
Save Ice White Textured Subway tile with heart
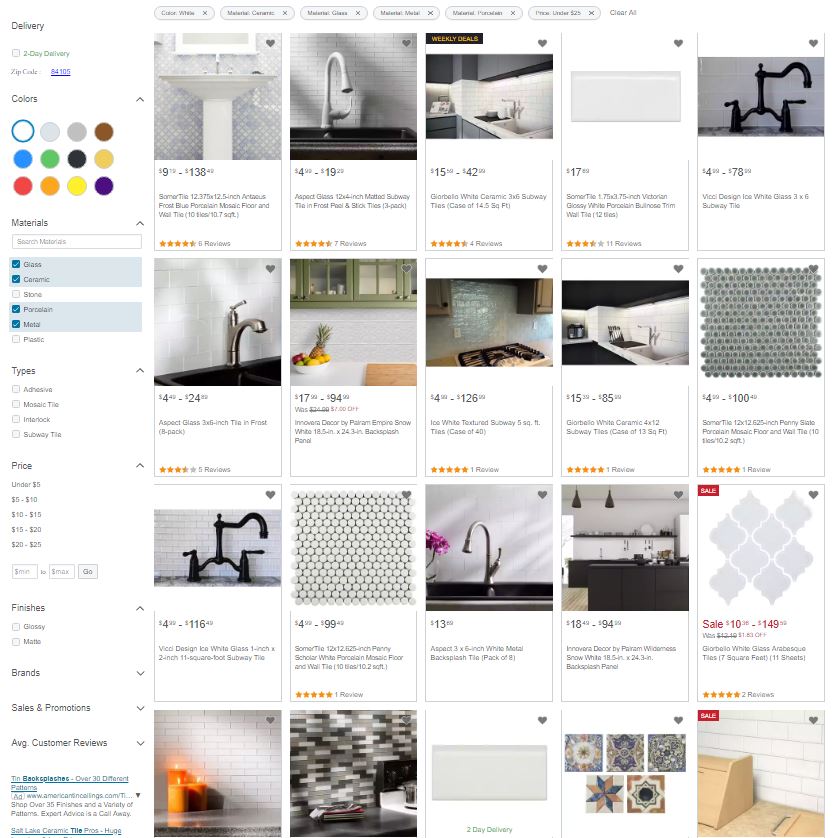[x=542, y=269]
